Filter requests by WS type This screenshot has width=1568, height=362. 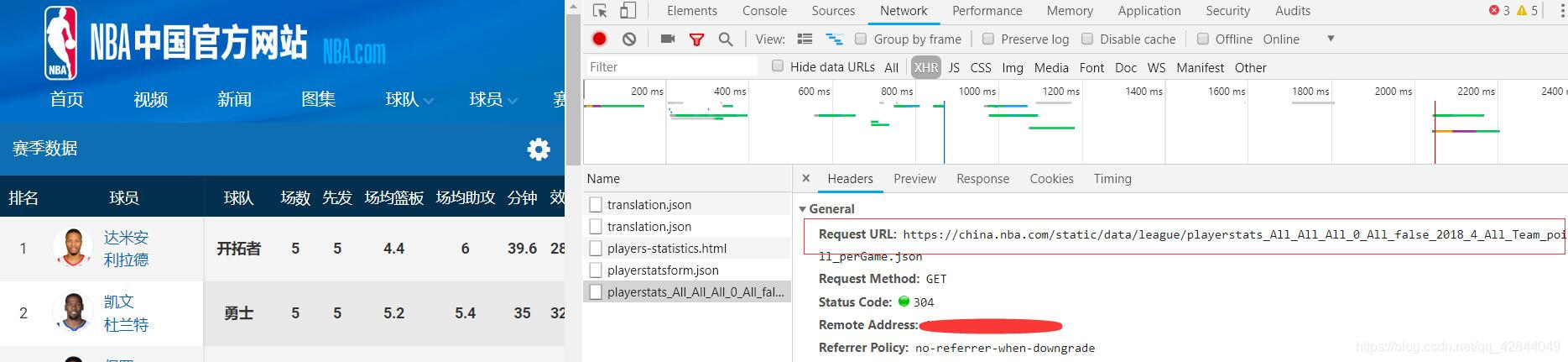point(1156,67)
